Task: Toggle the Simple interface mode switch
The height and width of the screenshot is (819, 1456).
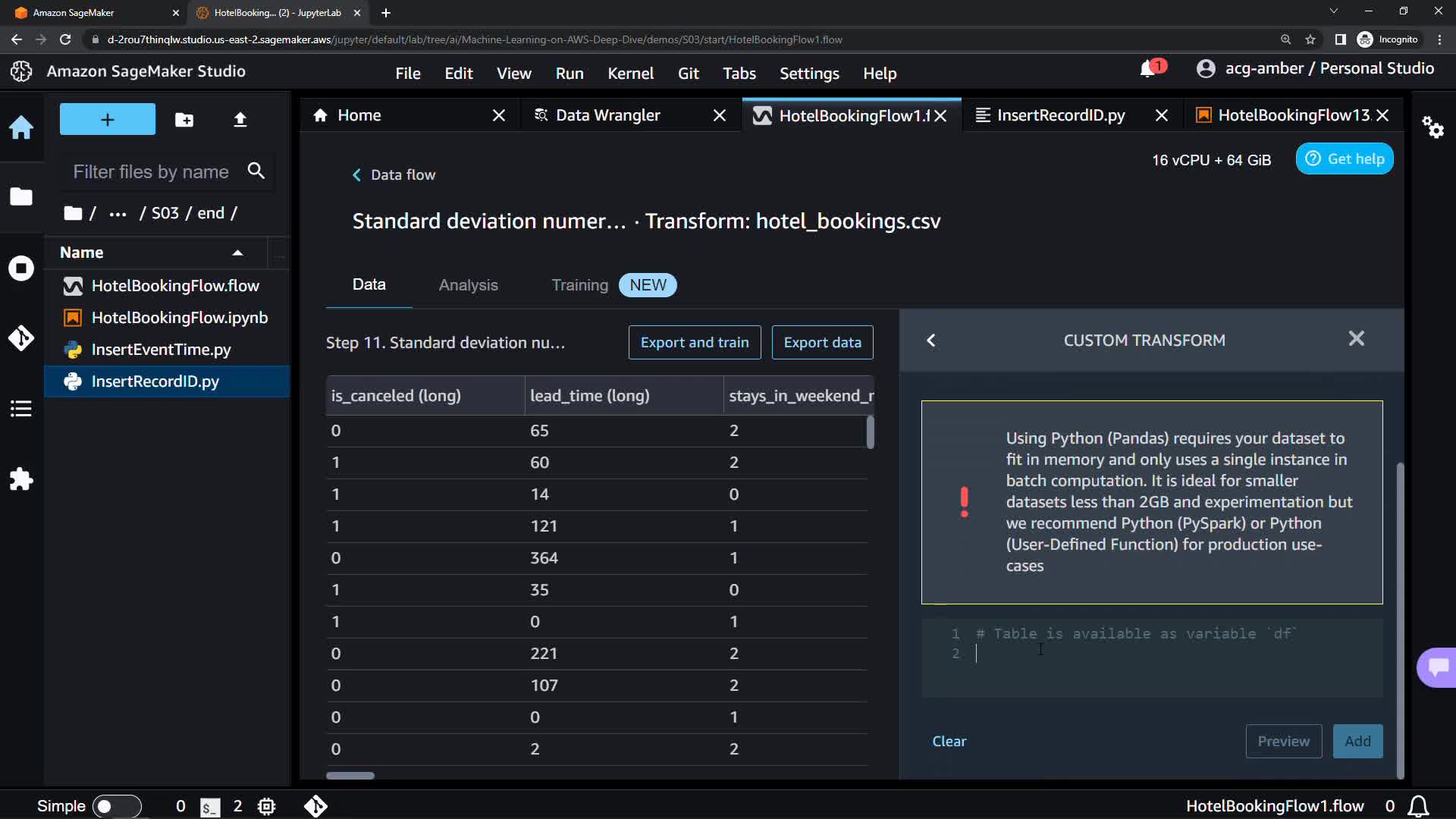Action: click(116, 806)
